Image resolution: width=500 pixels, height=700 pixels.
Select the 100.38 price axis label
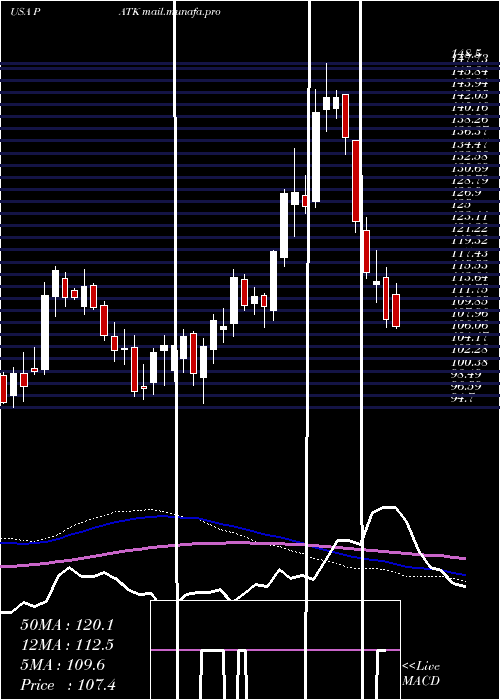[x=470, y=362]
